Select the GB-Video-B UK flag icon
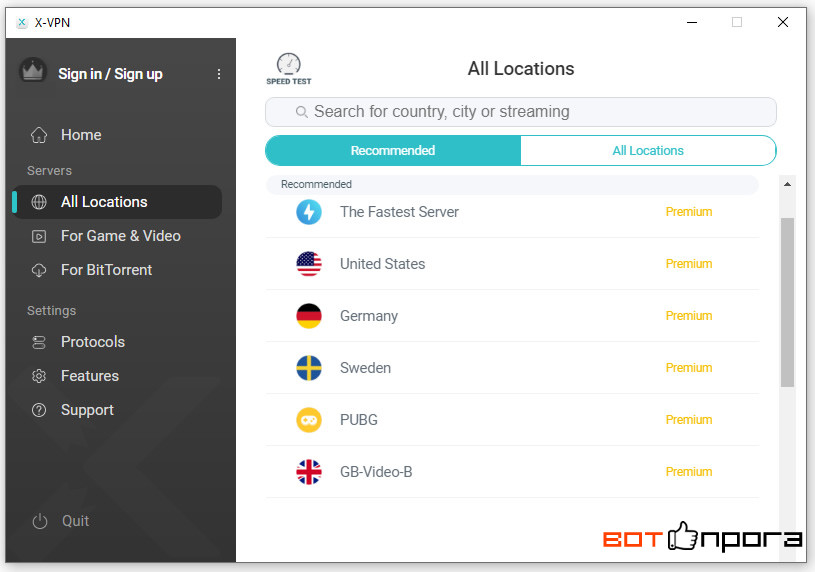This screenshot has width=815, height=572. pyautogui.click(x=309, y=472)
